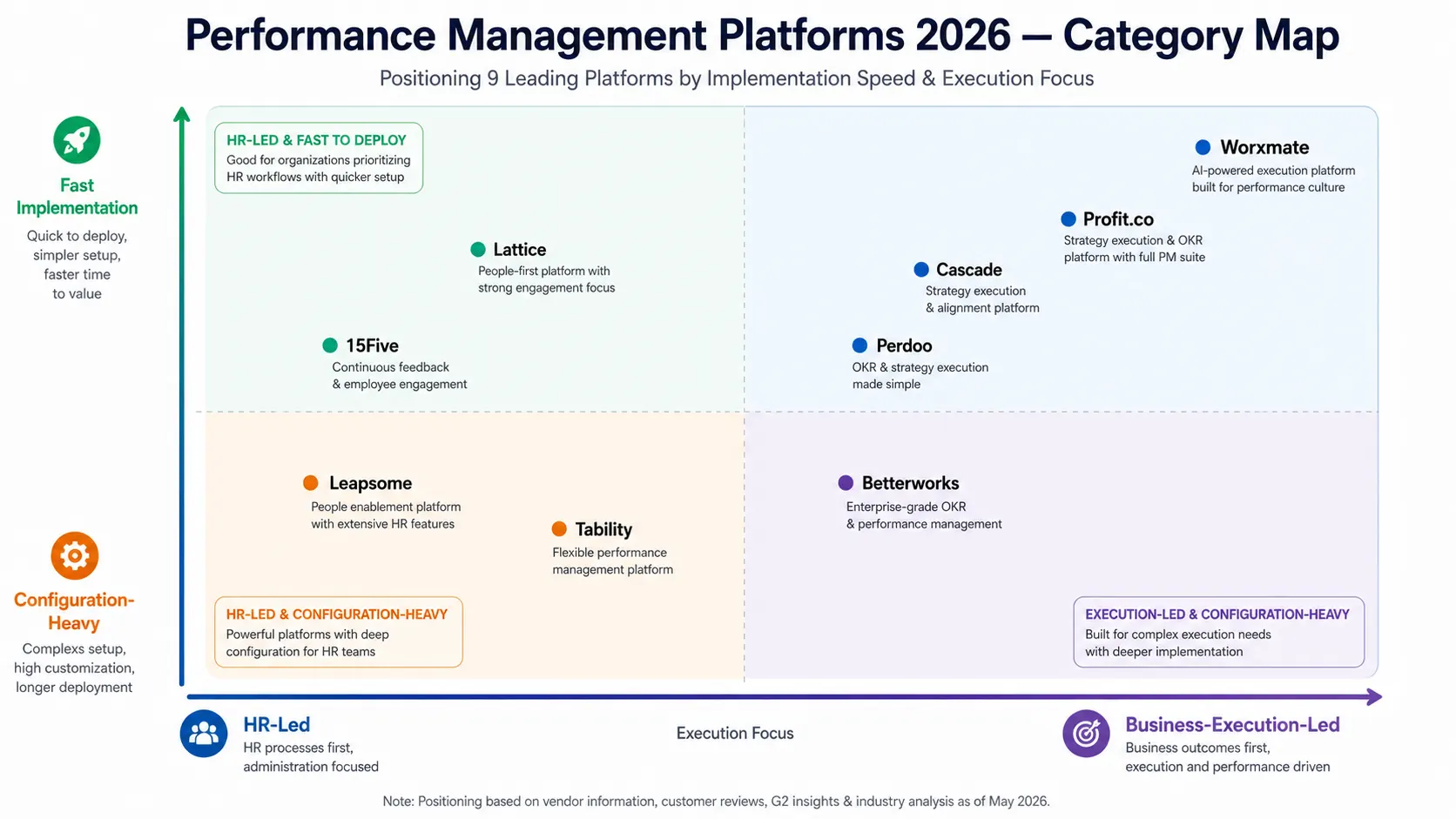1456x819 pixels.
Task: Click 'Strategy execution & OKR' description under Profit.co
Action: click(x=1133, y=240)
